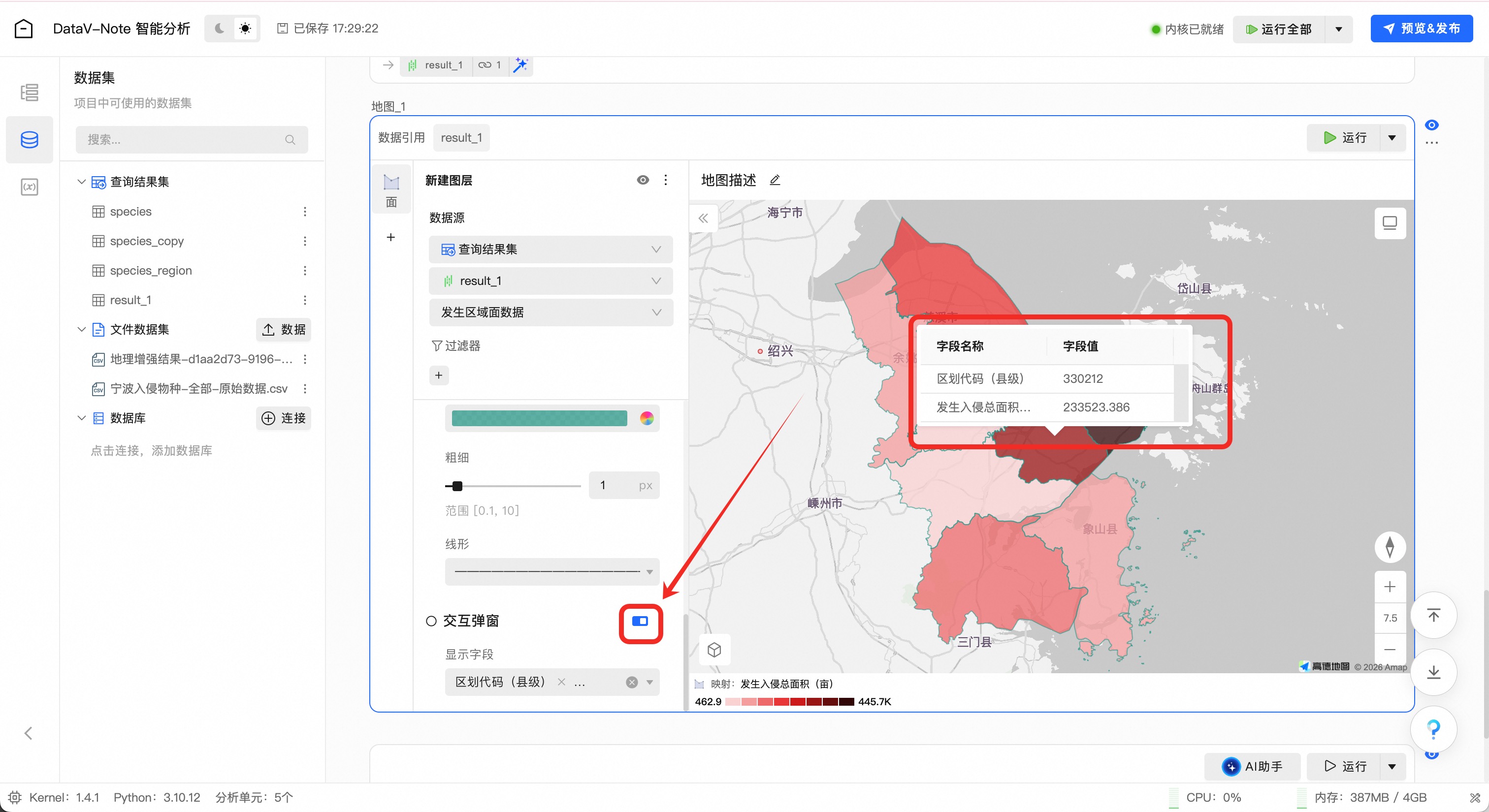The image size is (1489, 812).
Task: Open the line style dropdown
Action: pos(551,571)
